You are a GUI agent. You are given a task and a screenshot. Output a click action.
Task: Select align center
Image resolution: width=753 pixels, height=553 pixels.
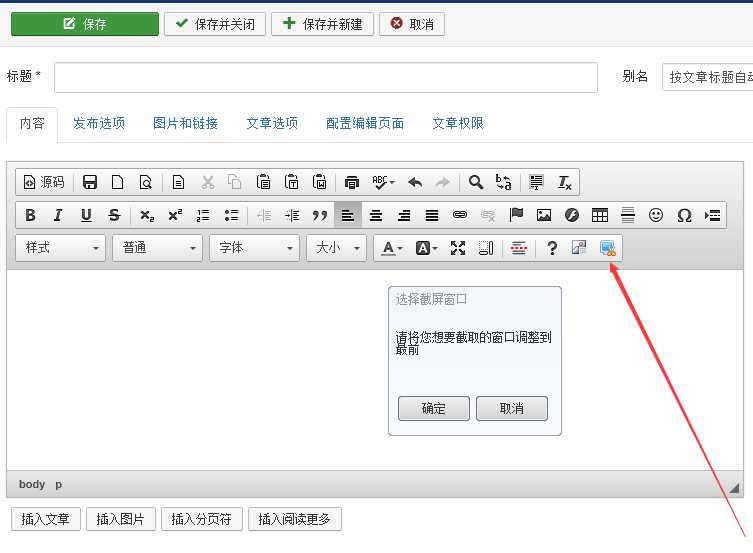point(376,215)
